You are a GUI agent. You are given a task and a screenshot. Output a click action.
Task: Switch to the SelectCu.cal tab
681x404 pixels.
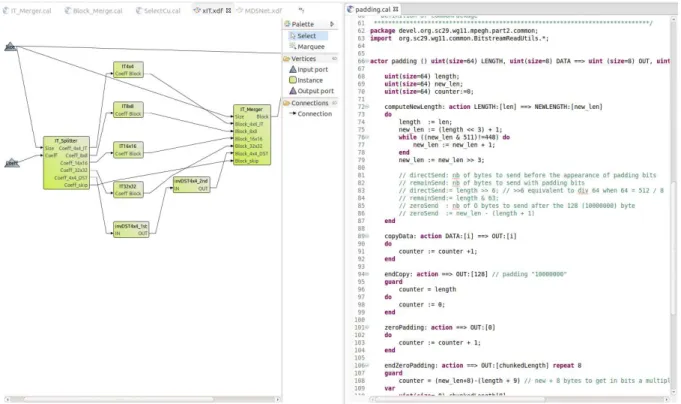tap(158, 10)
